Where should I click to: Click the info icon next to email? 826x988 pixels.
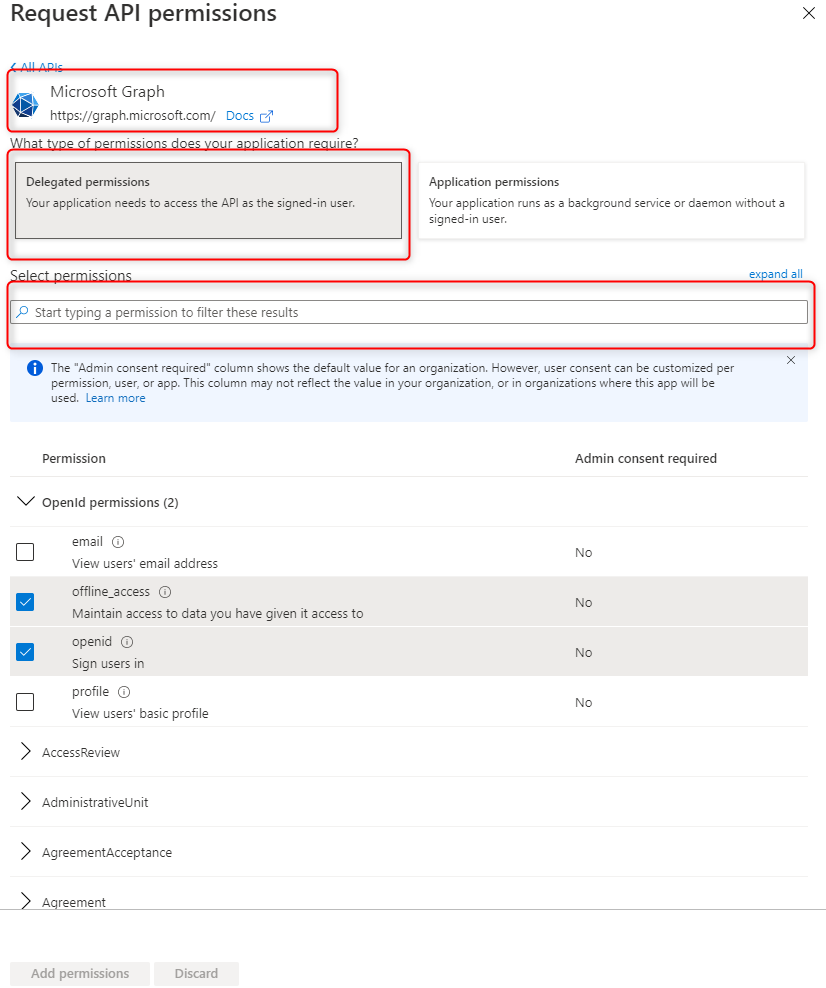tap(118, 542)
